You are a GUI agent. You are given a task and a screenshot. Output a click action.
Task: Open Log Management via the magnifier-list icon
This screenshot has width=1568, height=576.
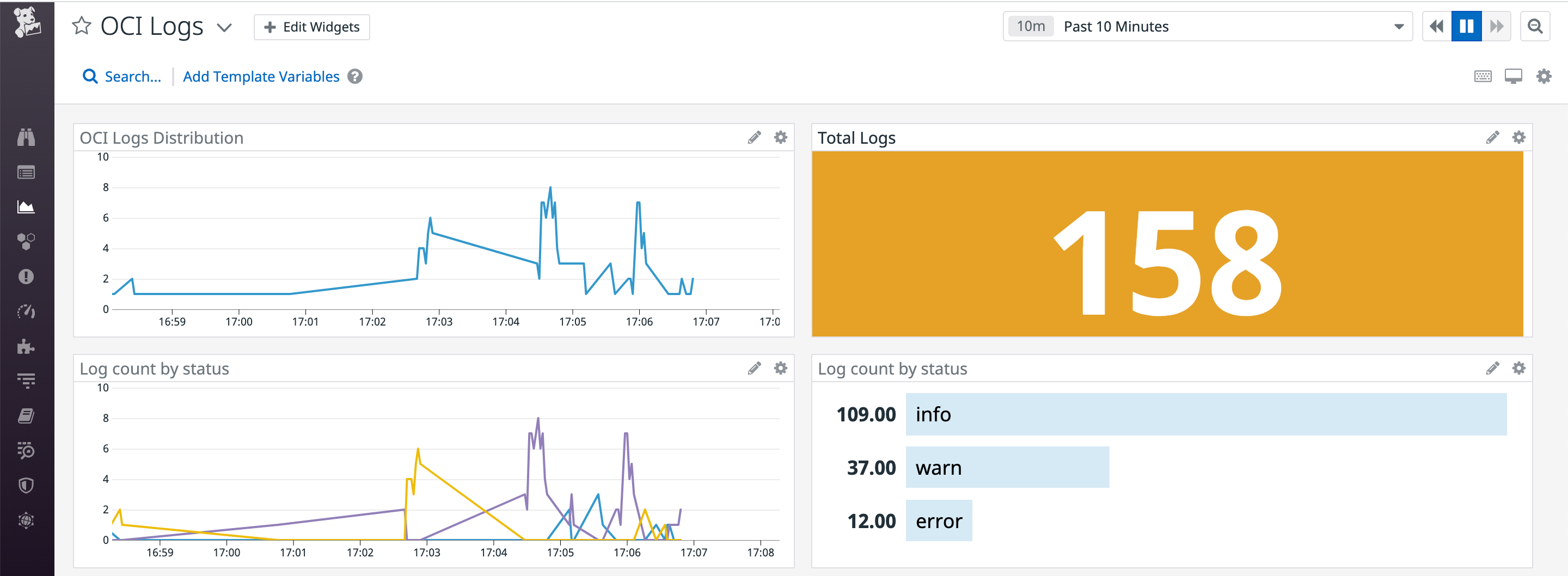click(27, 451)
